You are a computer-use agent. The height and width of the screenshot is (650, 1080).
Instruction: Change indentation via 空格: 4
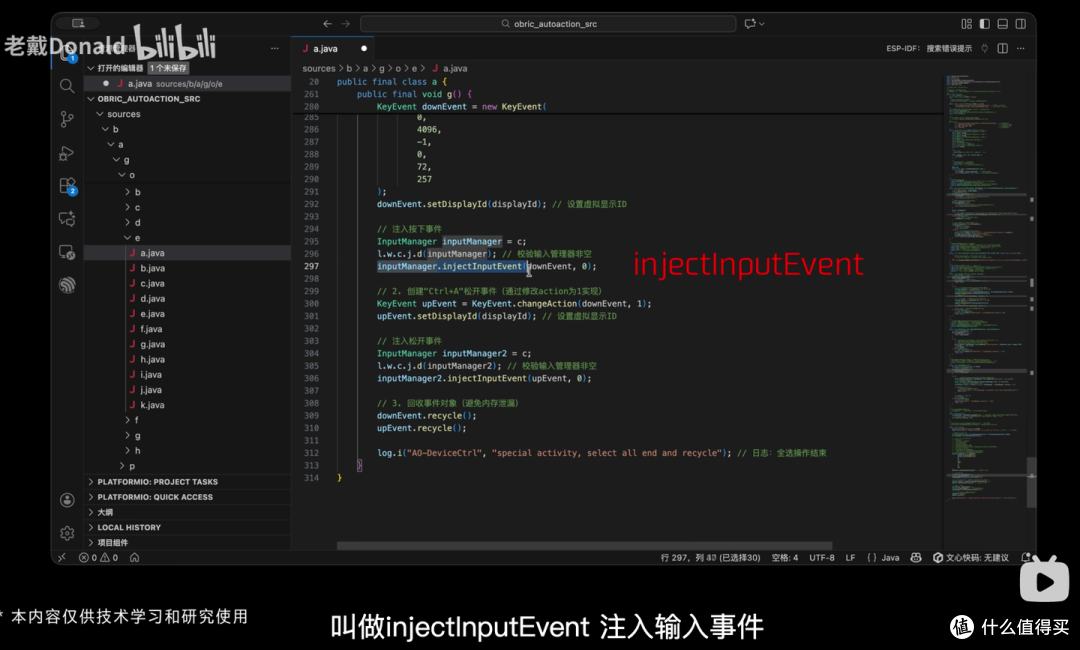pos(785,558)
